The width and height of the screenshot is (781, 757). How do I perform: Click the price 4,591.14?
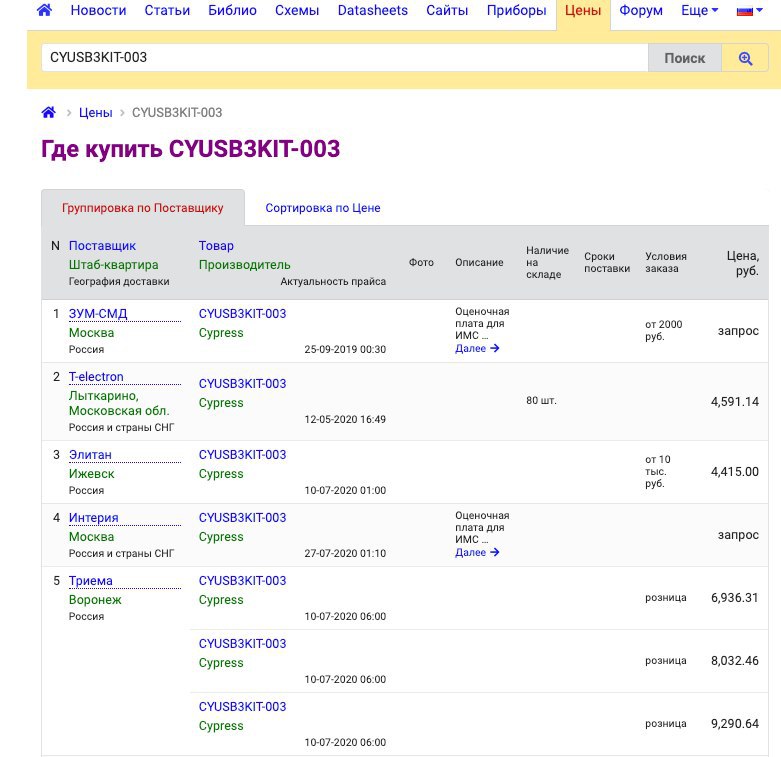point(735,401)
